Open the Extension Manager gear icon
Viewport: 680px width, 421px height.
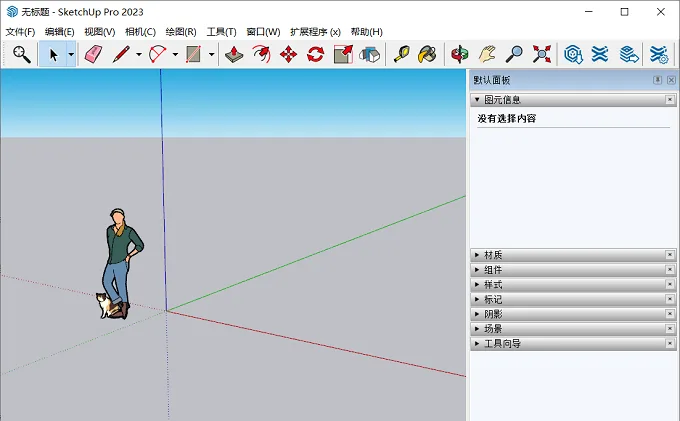click(x=659, y=55)
